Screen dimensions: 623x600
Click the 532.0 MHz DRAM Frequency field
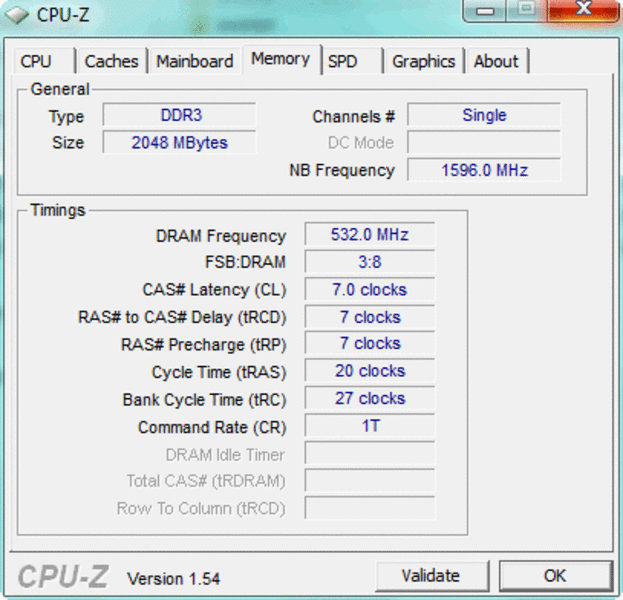370,234
